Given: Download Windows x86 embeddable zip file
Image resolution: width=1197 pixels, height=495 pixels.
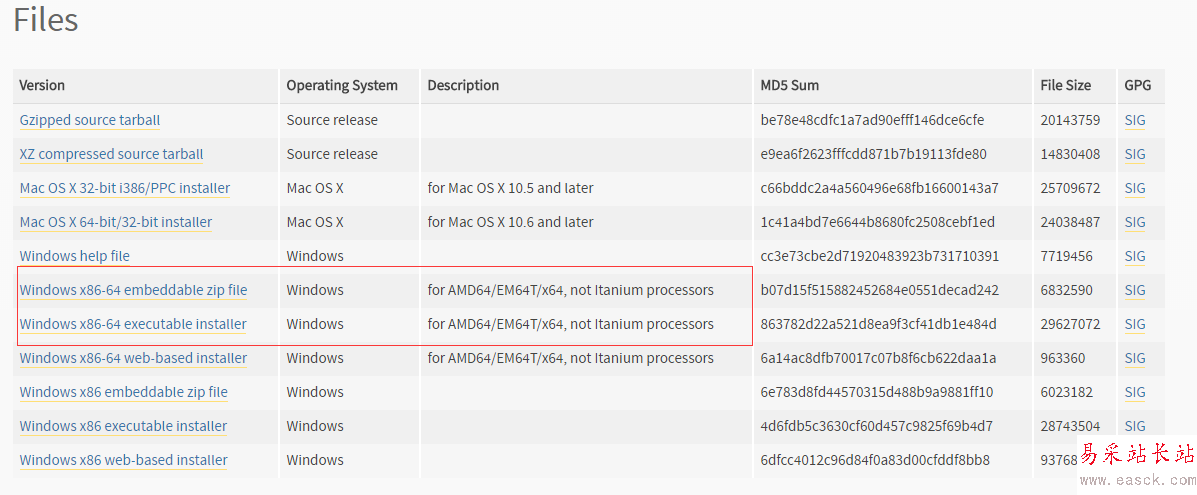Looking at the screenshot, I should 124,392.
